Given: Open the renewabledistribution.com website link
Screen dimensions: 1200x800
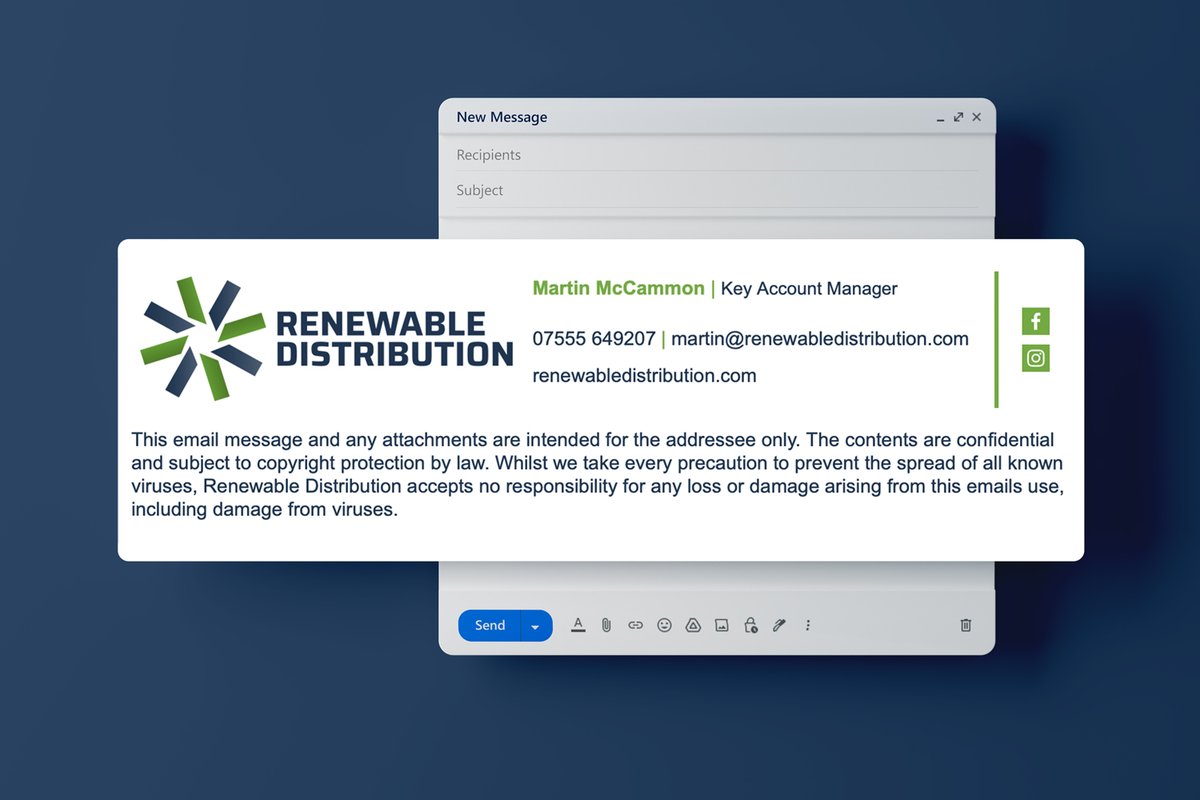Looking at the screenshot, I should 644,376.
